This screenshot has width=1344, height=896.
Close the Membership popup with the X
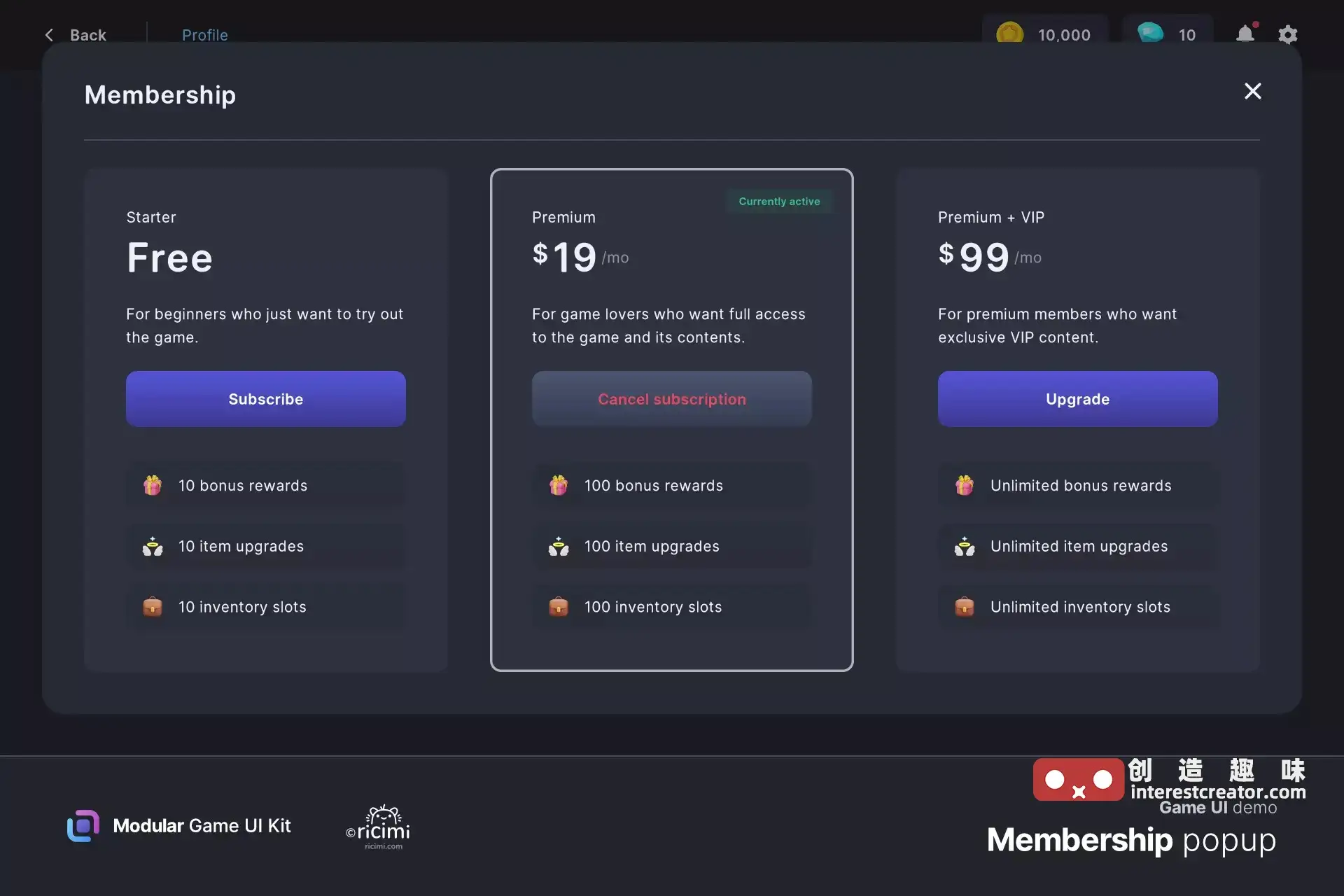(1253, 91)
